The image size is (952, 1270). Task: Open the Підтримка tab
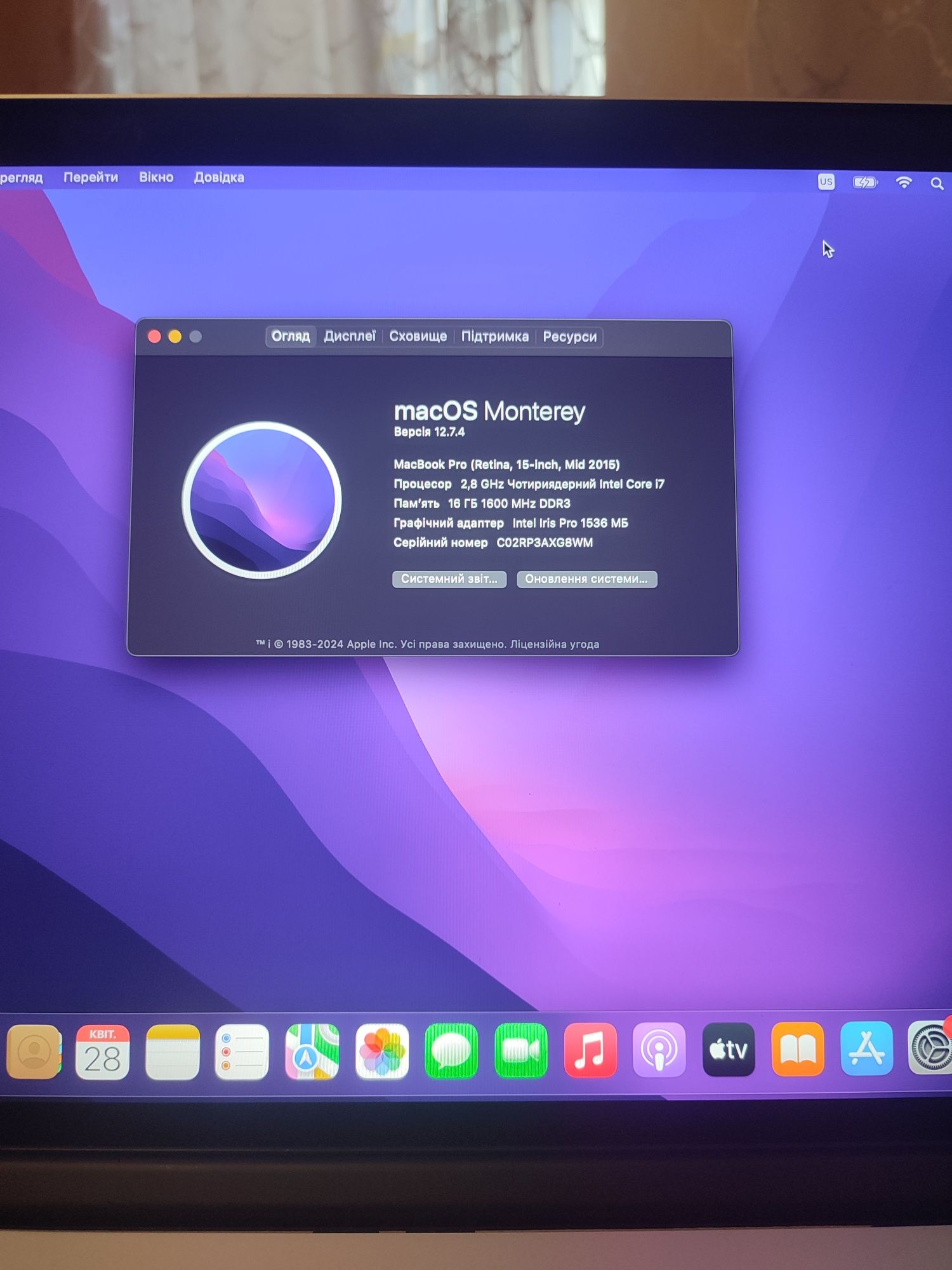click(494, 337)
